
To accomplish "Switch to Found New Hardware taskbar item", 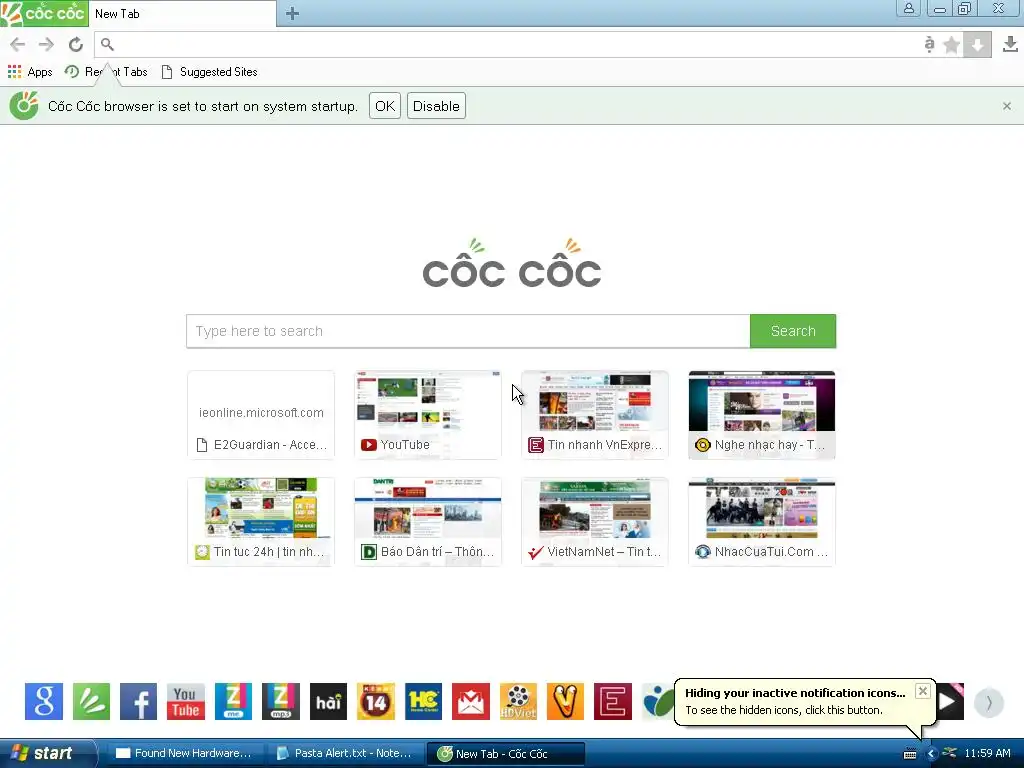I will pos(184,754).
